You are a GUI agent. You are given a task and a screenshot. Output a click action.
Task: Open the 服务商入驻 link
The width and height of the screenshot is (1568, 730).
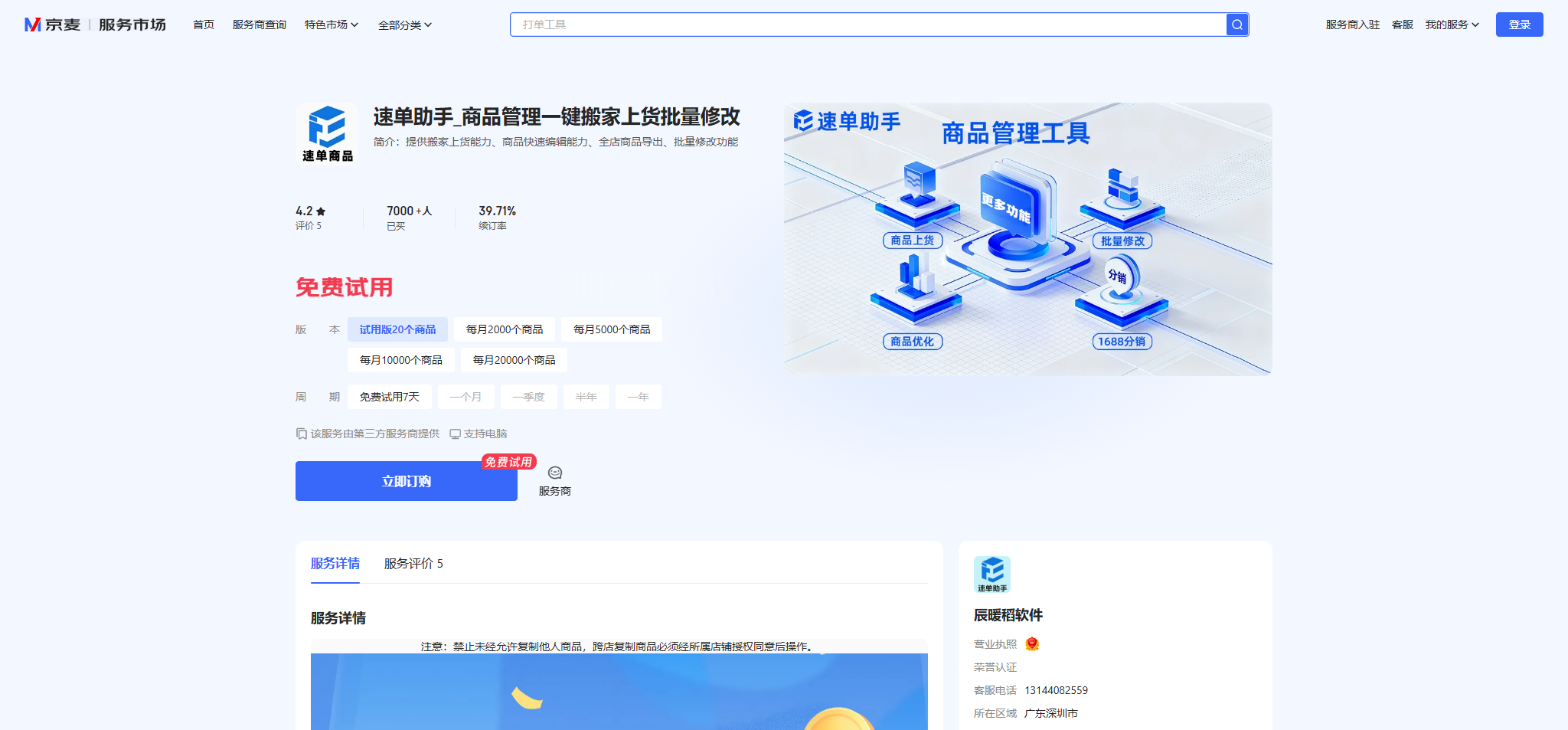click(x=1353, y=25)
